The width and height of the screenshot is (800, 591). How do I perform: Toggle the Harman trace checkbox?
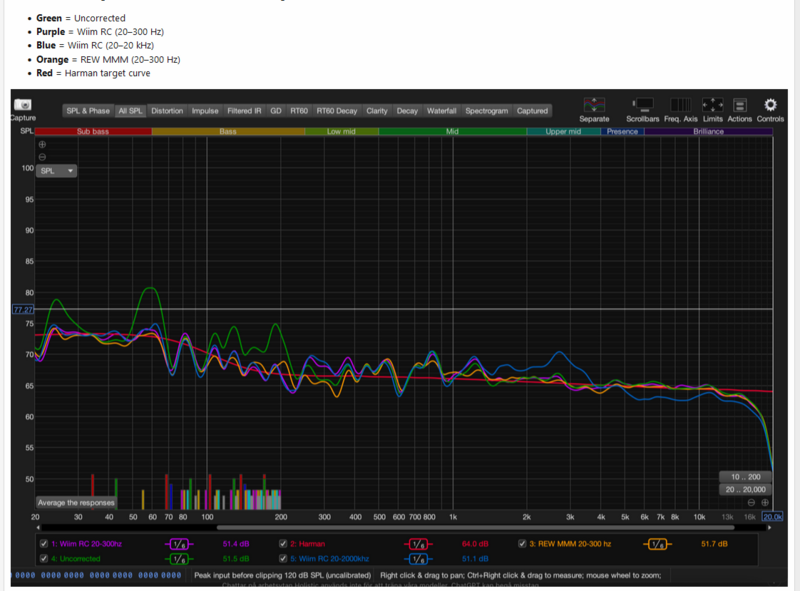(283, 544)
